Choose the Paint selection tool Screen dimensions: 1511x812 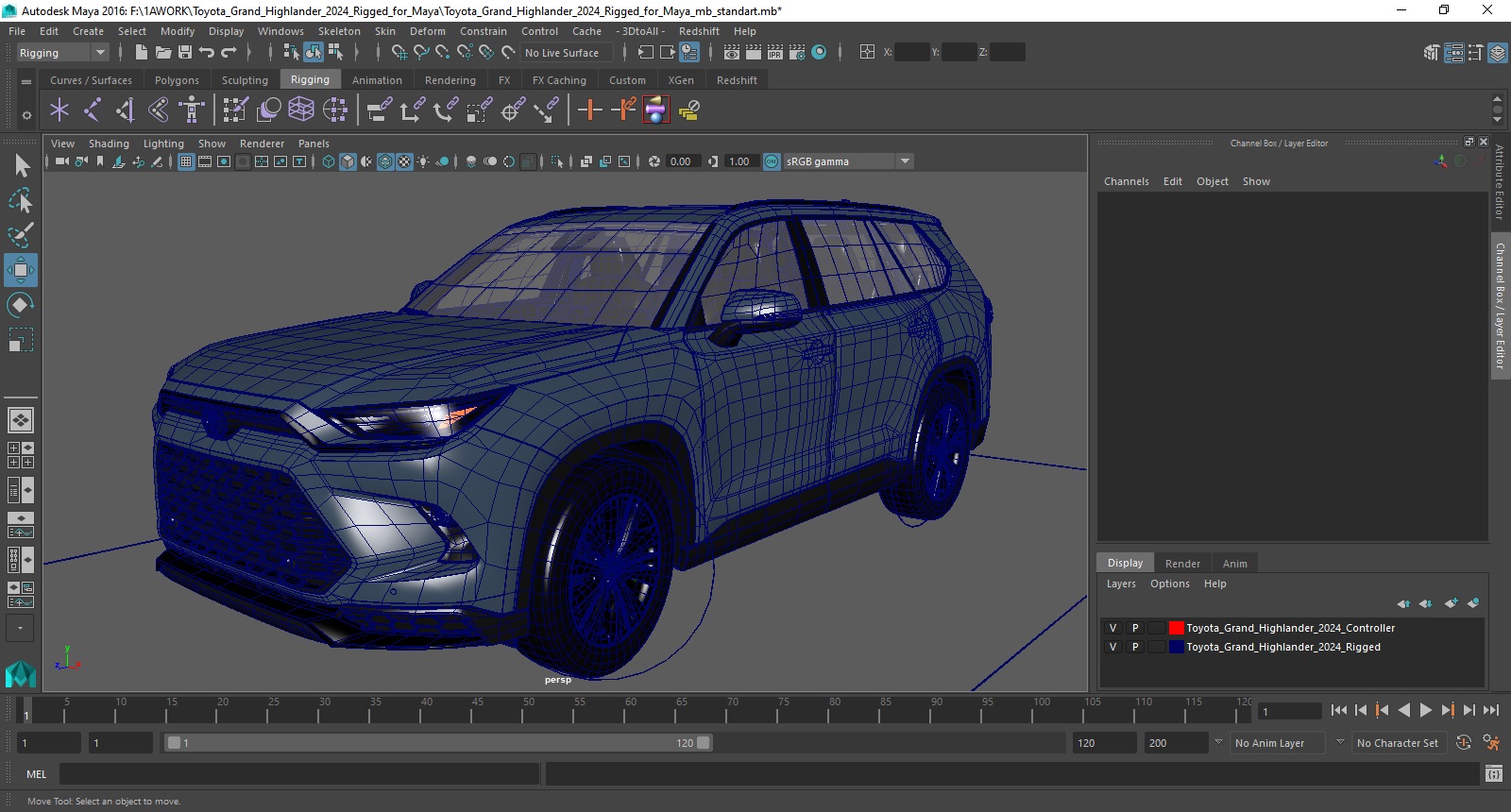21,235
